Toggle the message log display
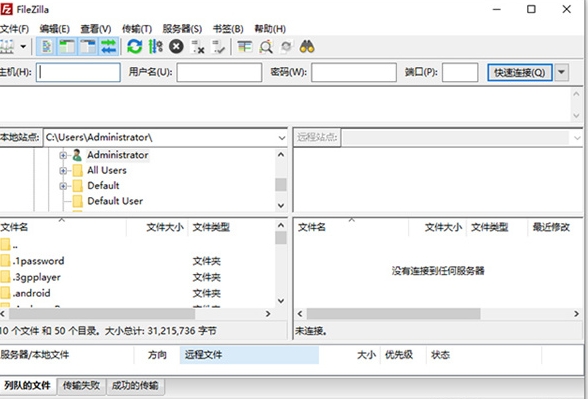Screen dimensions: 588x399 [x=47, y=47]
